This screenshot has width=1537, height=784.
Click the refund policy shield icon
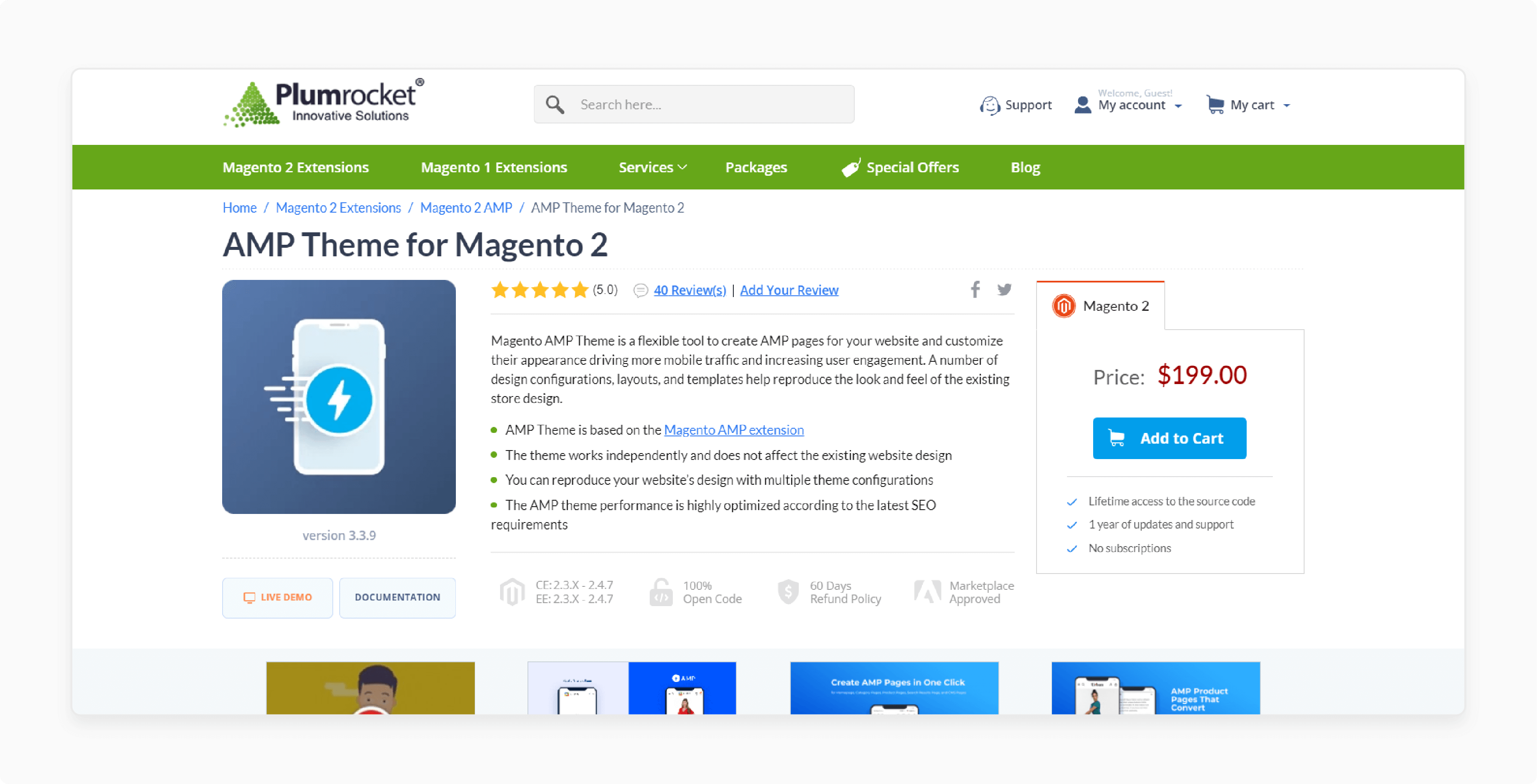[788, 592]
